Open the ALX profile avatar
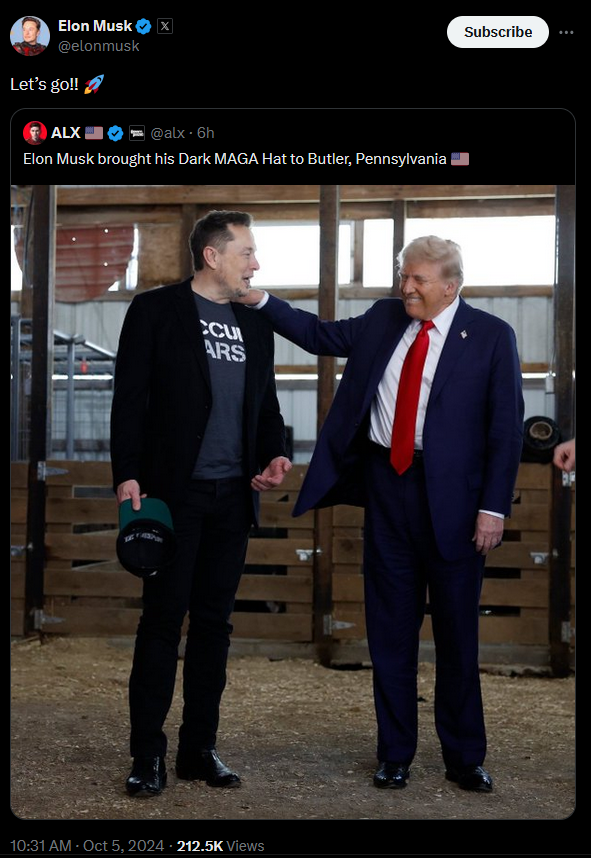The height and width of the screenshot is (858, 591). [x=35, y=133]
